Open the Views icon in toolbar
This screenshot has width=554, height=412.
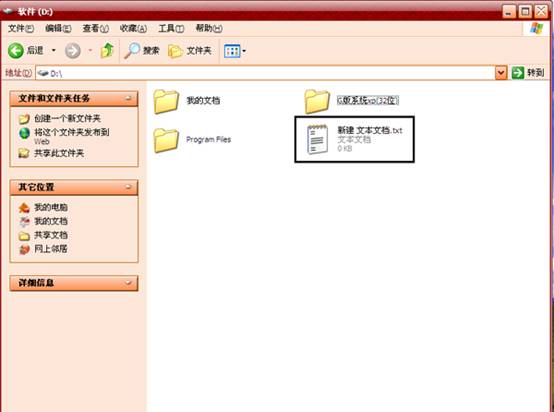point(232,51)
